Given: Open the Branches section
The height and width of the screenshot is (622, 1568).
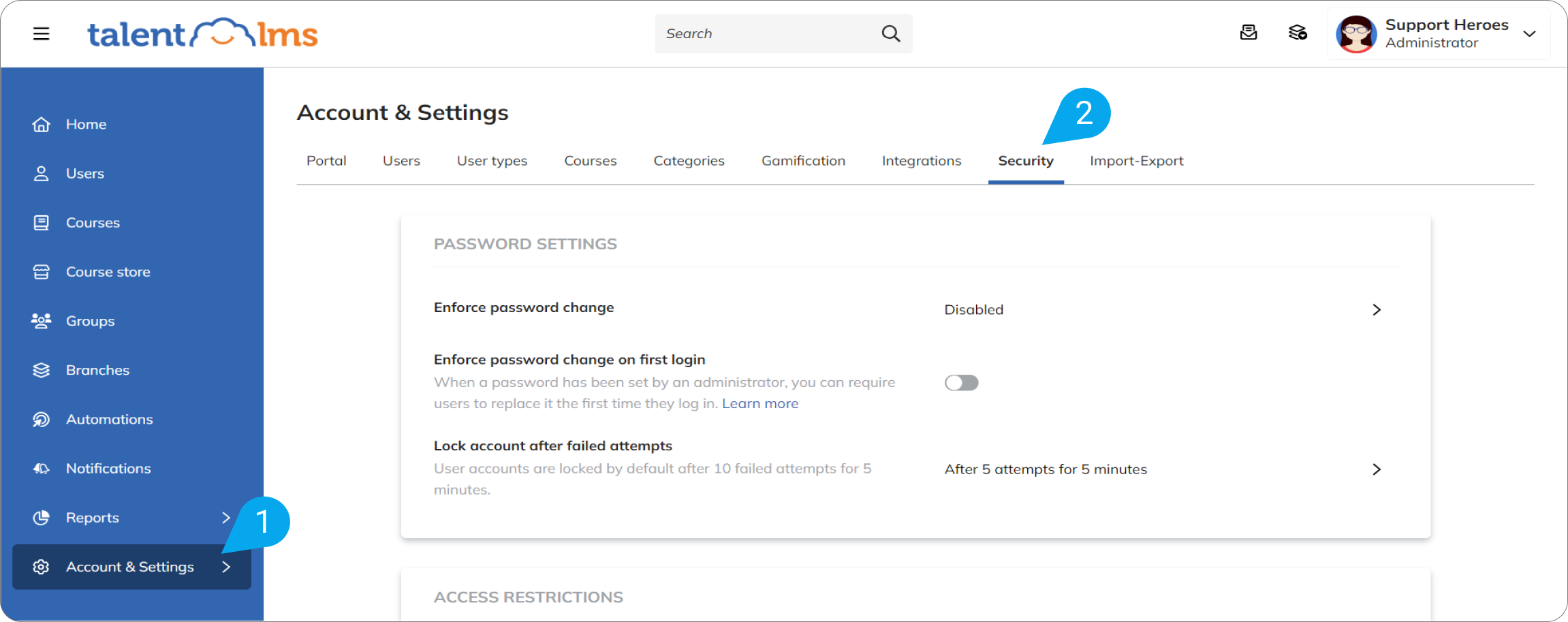Looking at the screenshot, I should [x=97, y=370].
